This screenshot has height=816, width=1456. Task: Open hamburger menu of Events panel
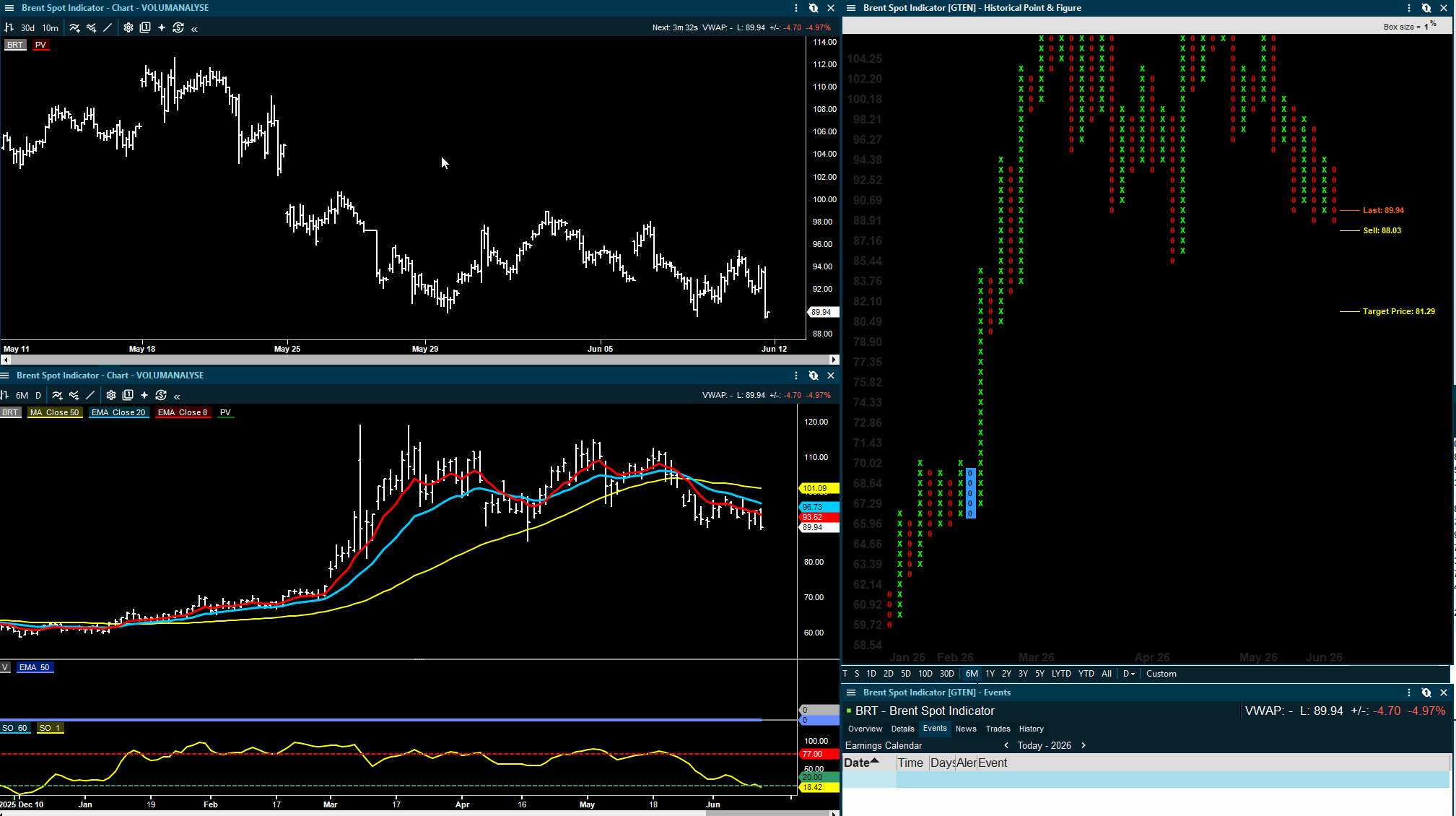851,693
